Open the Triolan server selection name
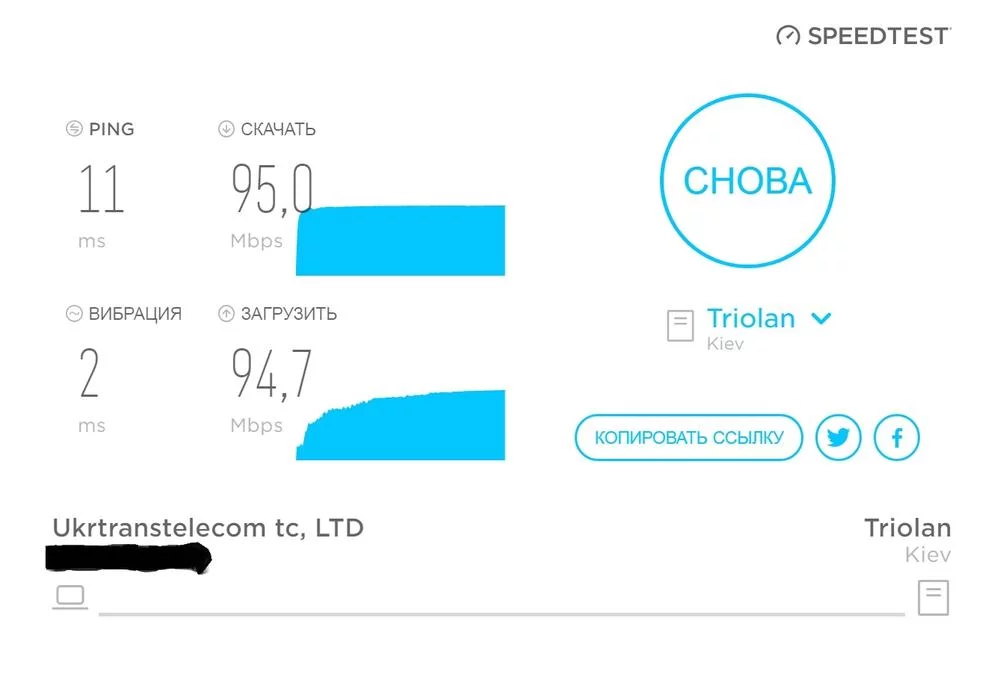 click(x=751, y=319)
